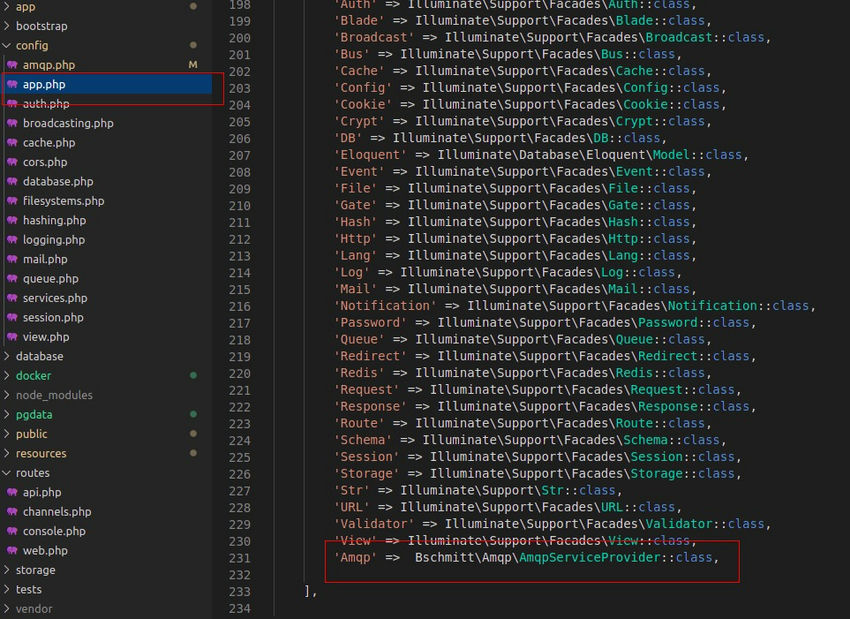
Task: Open database.php config file
Action: (x=58, y=182)
